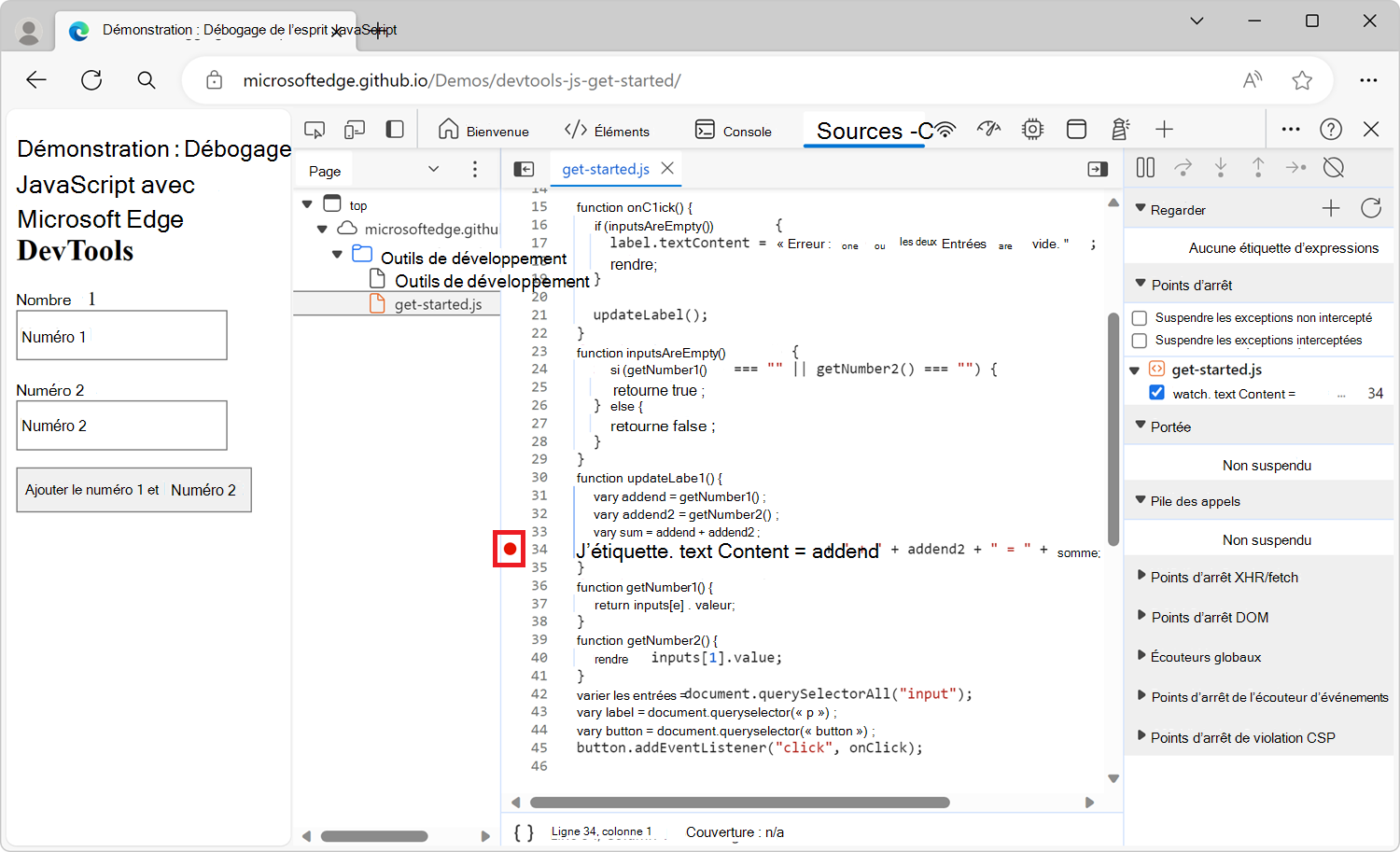Open more DevTools with the plus icon

pyautogui.click(x=1164, y=129)
